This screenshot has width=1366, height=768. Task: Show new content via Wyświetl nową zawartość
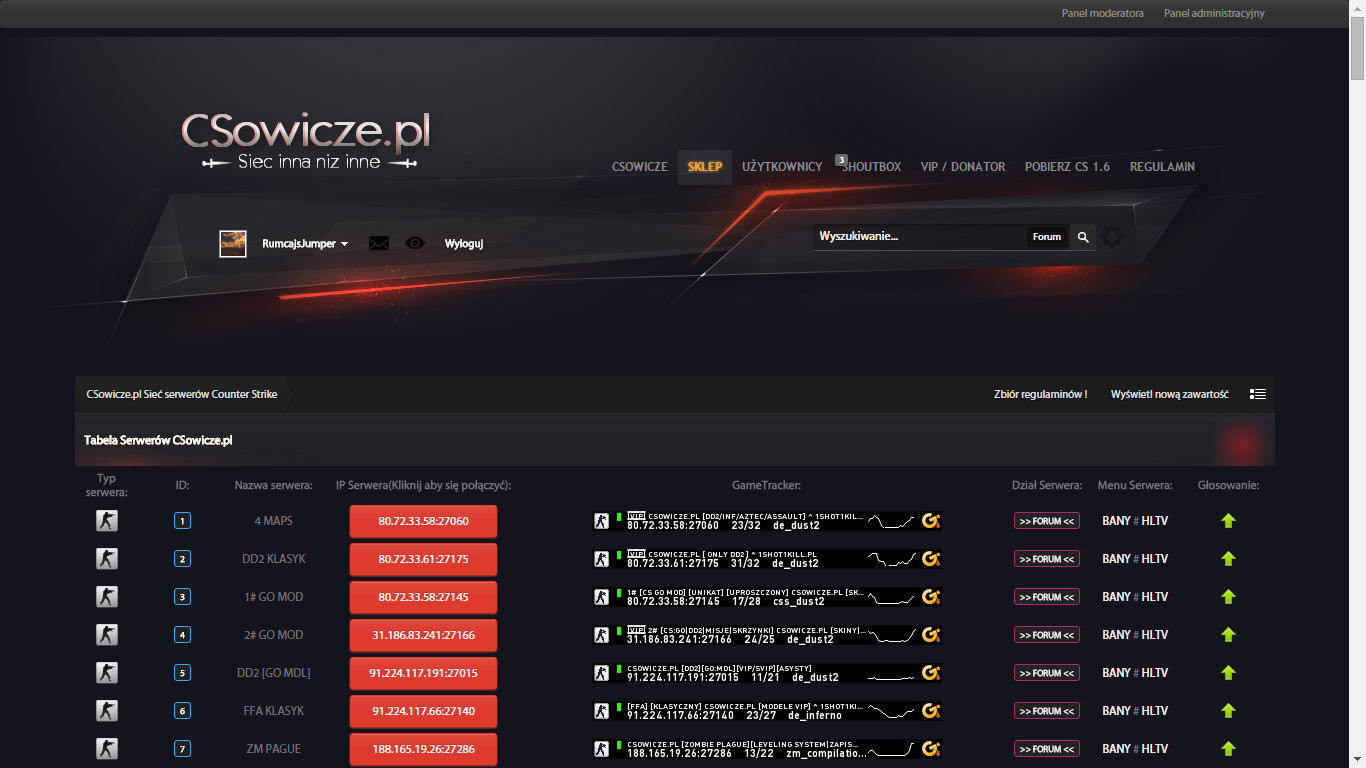click(x=1169, y=395)
